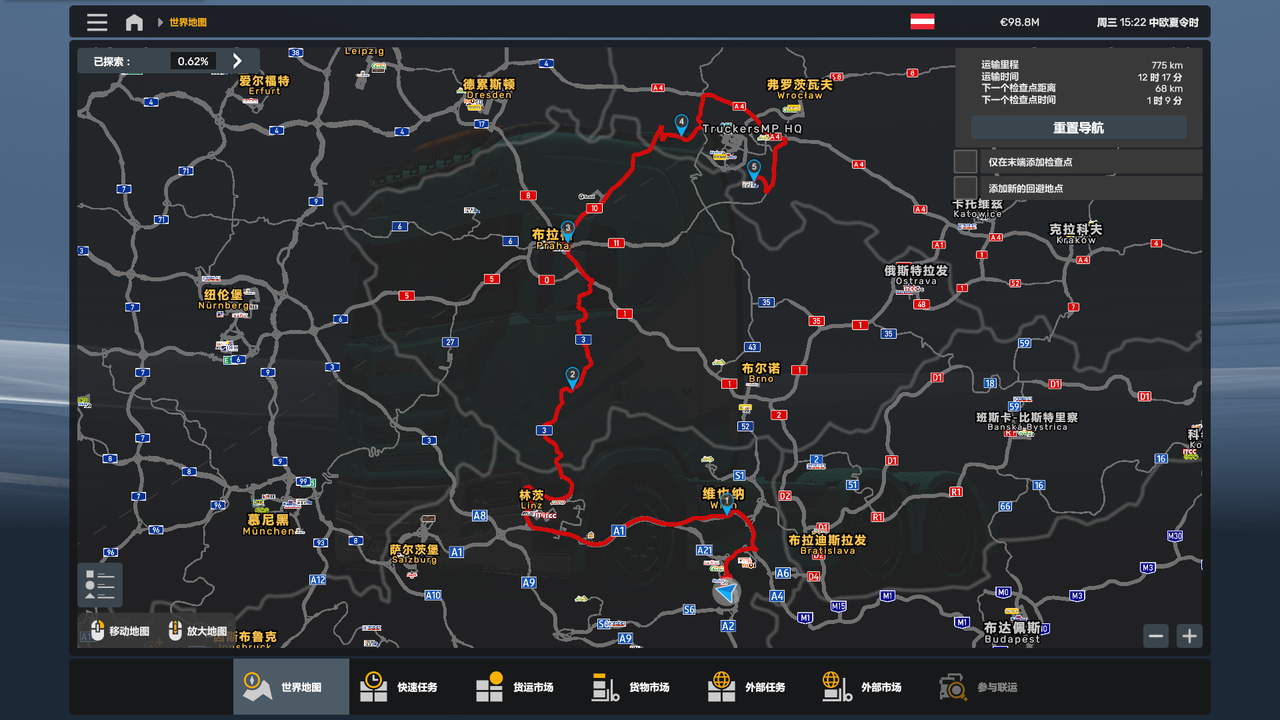Viewport: 1280px width, 720px height.
Task: Click the Bratislava city label
Action: click(827, 545)
